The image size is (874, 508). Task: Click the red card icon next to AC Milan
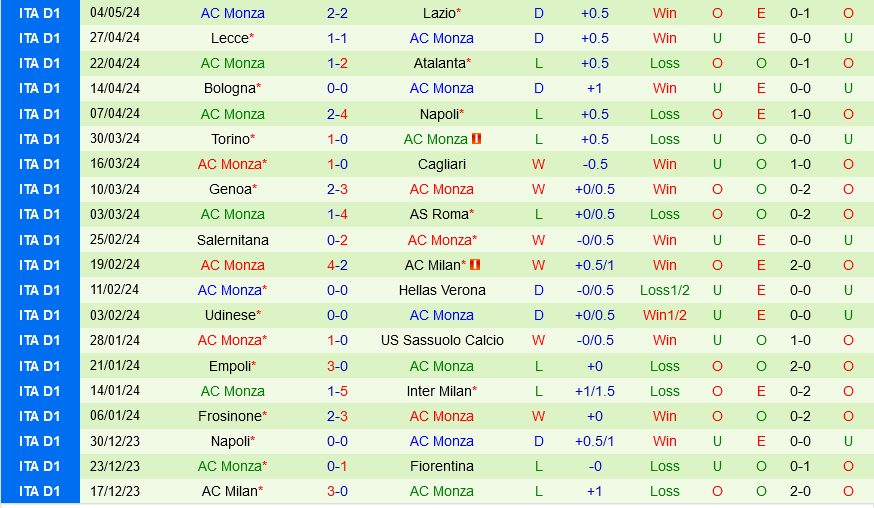(475, 265)
